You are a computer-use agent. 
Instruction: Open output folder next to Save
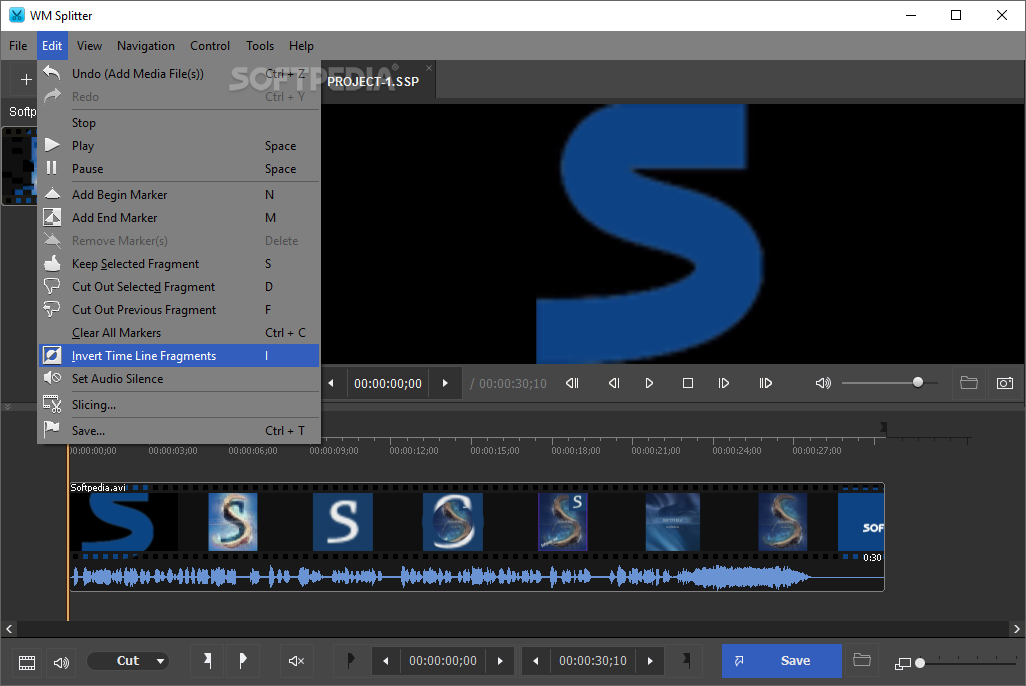862,660
